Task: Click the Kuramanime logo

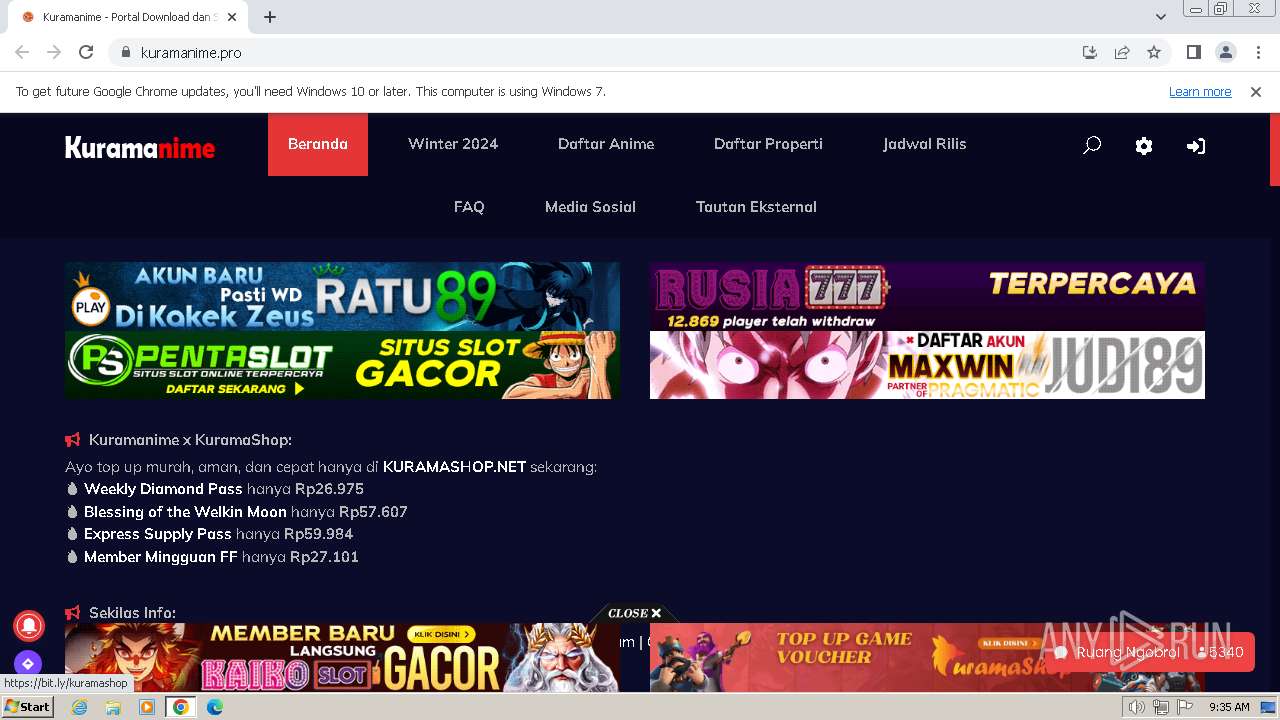Action: click(140, 148)
